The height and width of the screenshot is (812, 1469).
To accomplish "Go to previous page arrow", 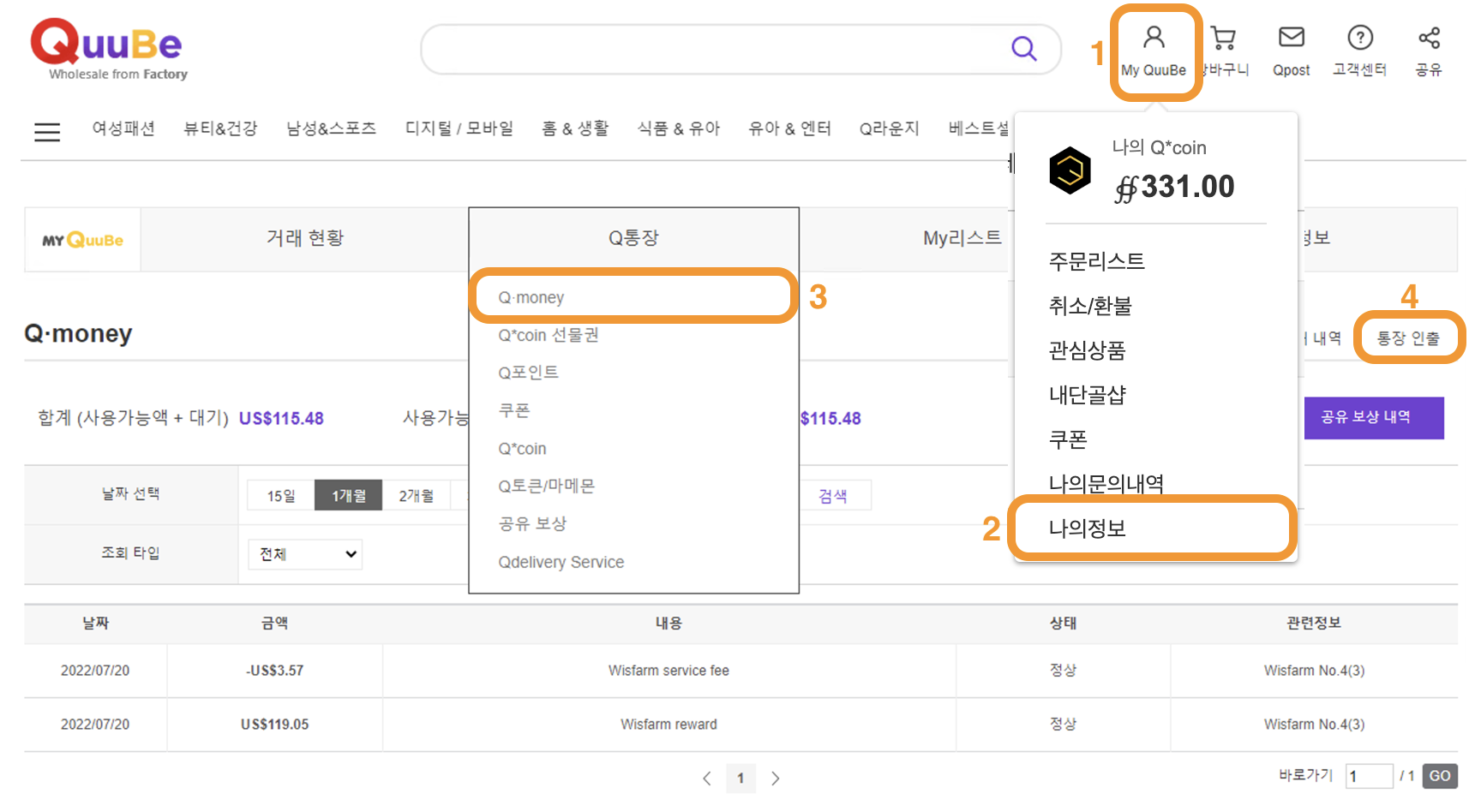I will tap(706, 778).
